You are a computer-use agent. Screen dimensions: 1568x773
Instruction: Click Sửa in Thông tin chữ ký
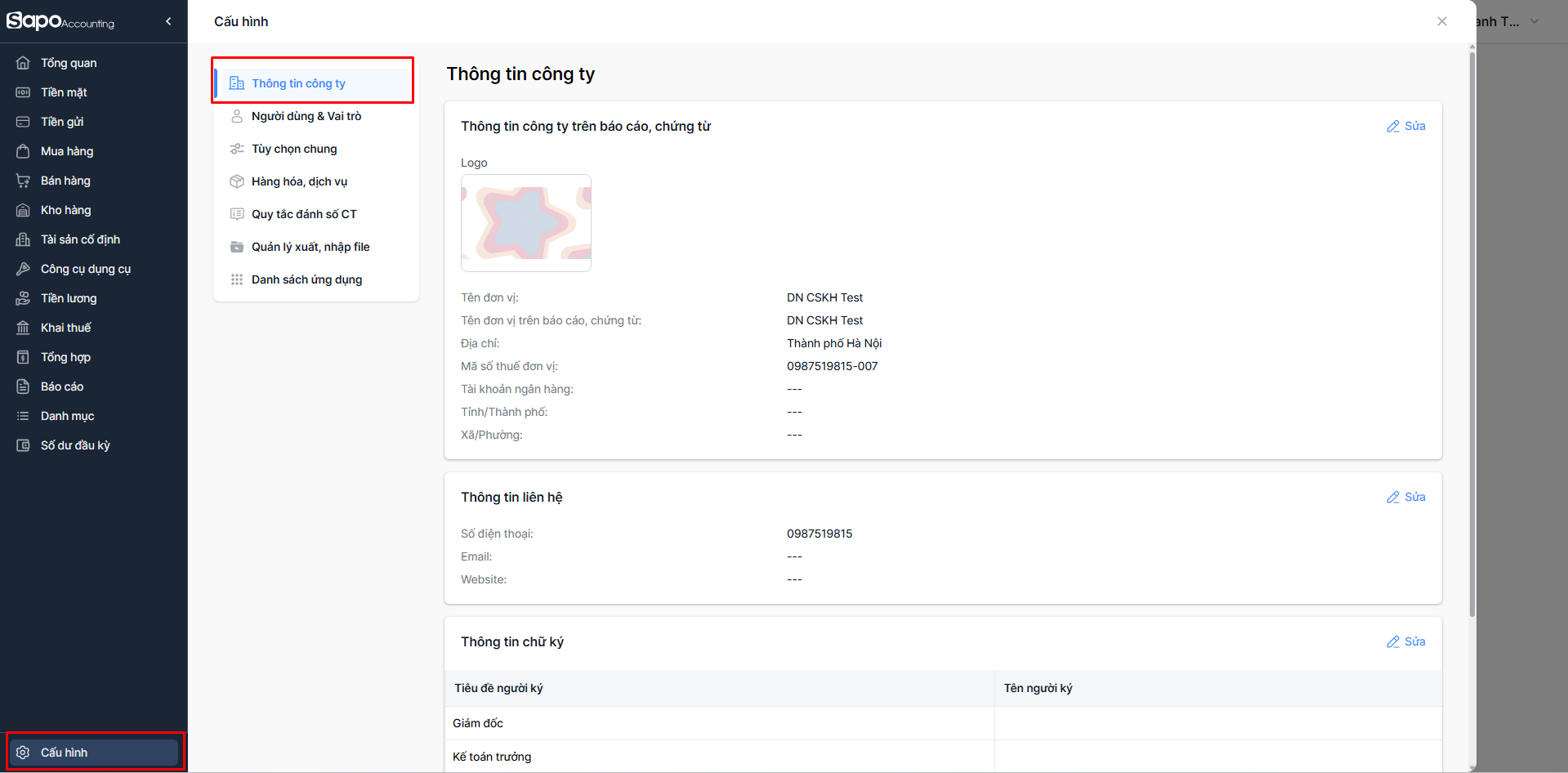[1406, 641]
